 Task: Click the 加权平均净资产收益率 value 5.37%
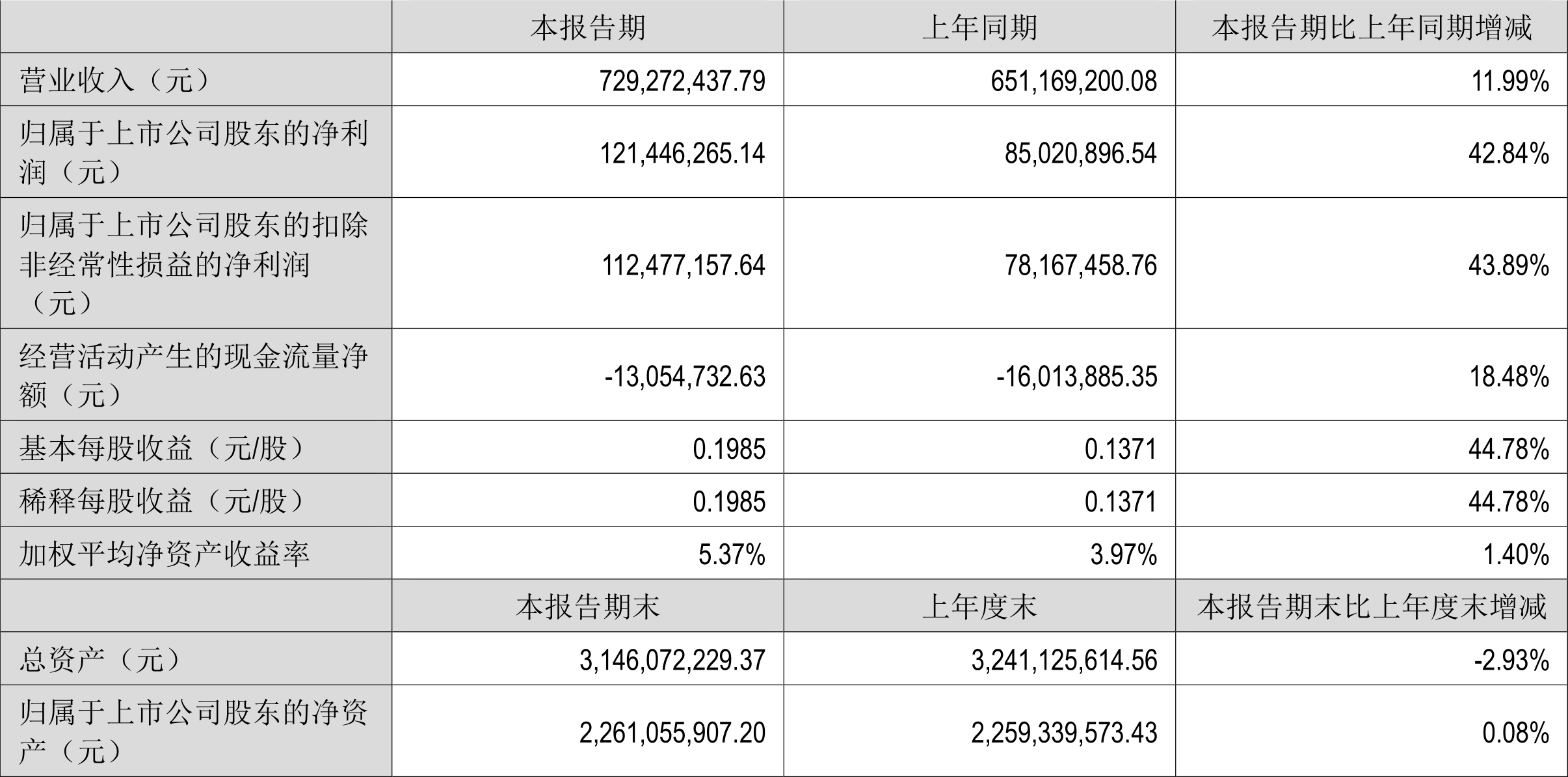click(732, 554)
